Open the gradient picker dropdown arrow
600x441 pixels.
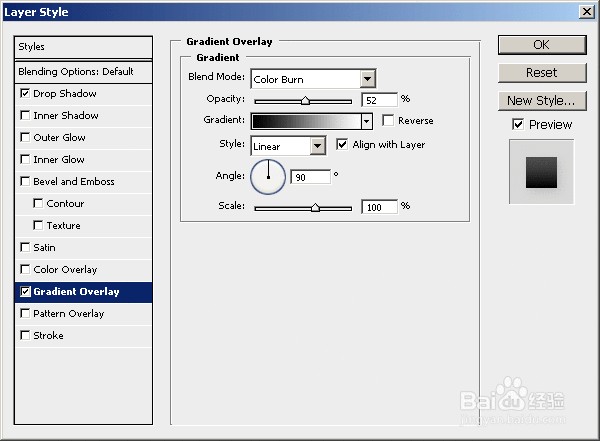pyautogui.click(x=367, y=121)
